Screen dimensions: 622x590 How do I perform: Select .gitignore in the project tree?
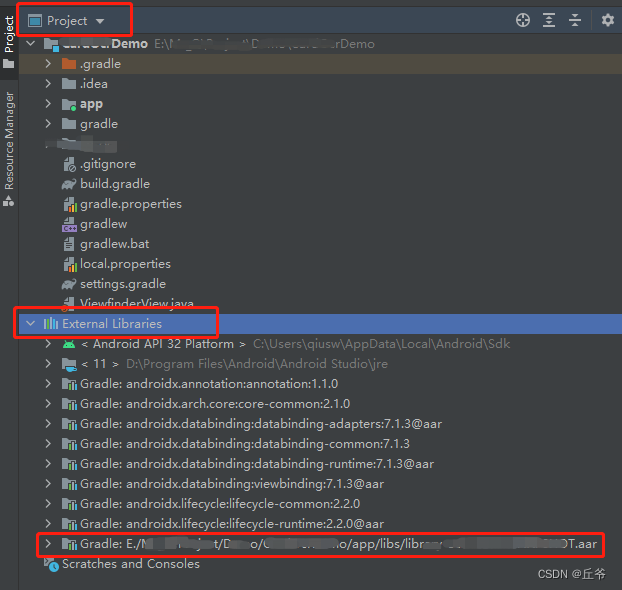pyautogui.click(x=108, y=164)
